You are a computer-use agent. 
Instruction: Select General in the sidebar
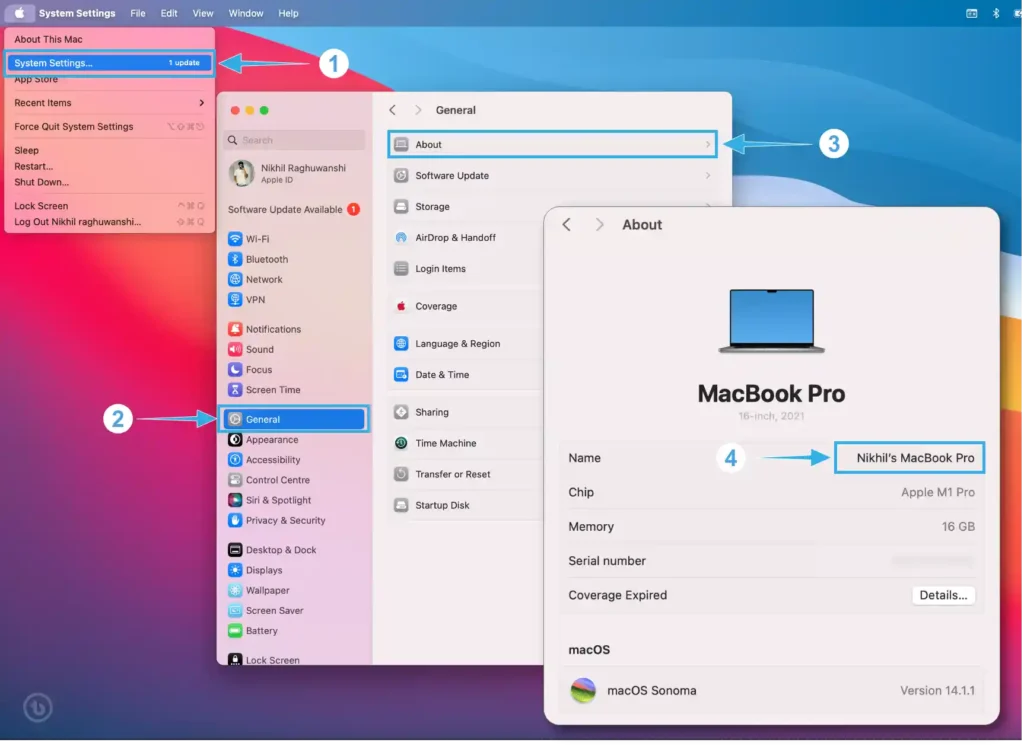point(294,419)
